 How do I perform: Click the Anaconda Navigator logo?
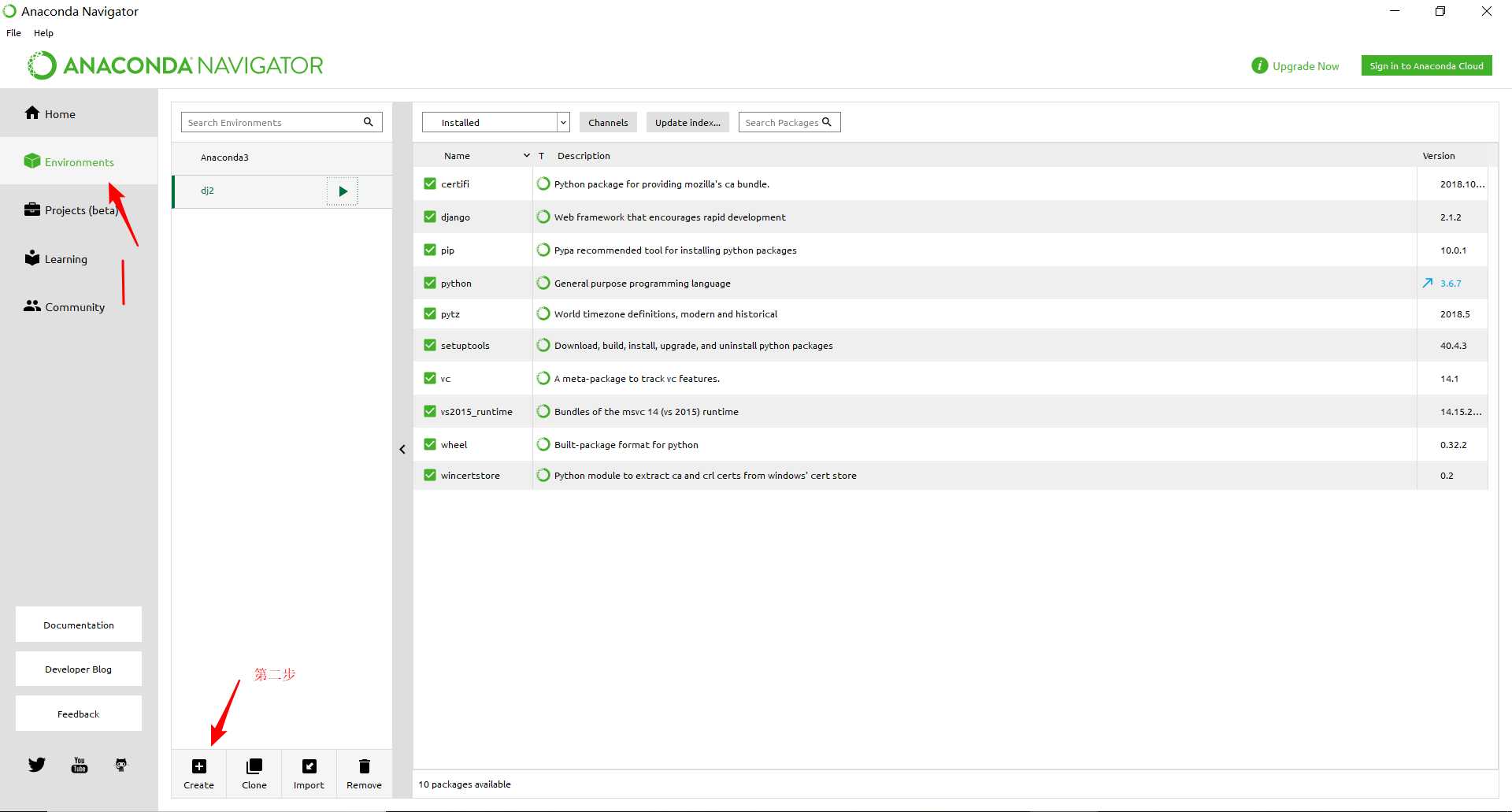[176, 65]
